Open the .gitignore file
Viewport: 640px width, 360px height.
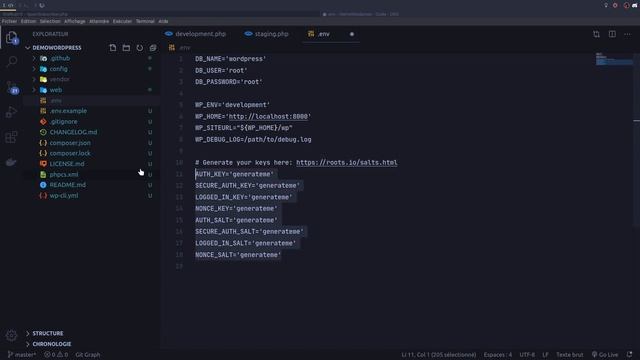(x=63, y=122)
